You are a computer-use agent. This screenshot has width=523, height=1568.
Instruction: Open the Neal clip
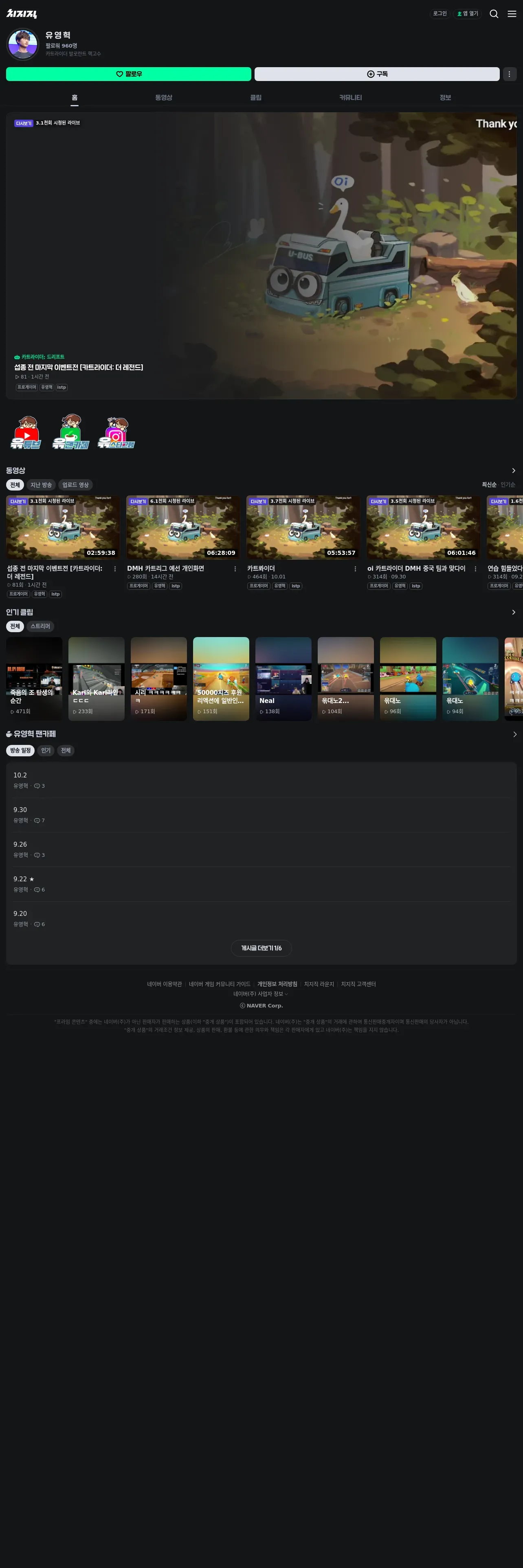click(x=283, y=679)
